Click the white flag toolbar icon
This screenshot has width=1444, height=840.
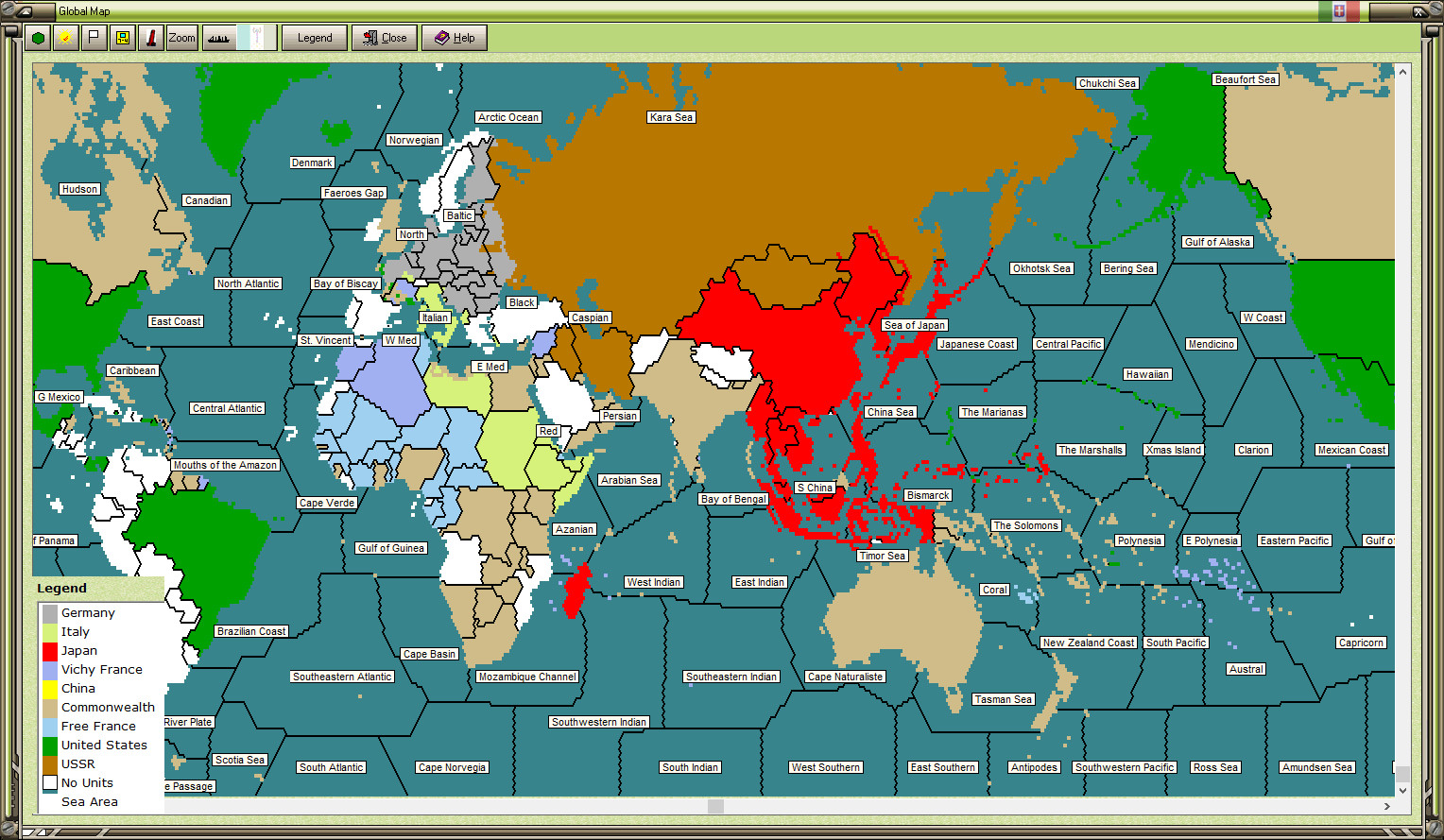pyautogui.click(x=94, y=38)
